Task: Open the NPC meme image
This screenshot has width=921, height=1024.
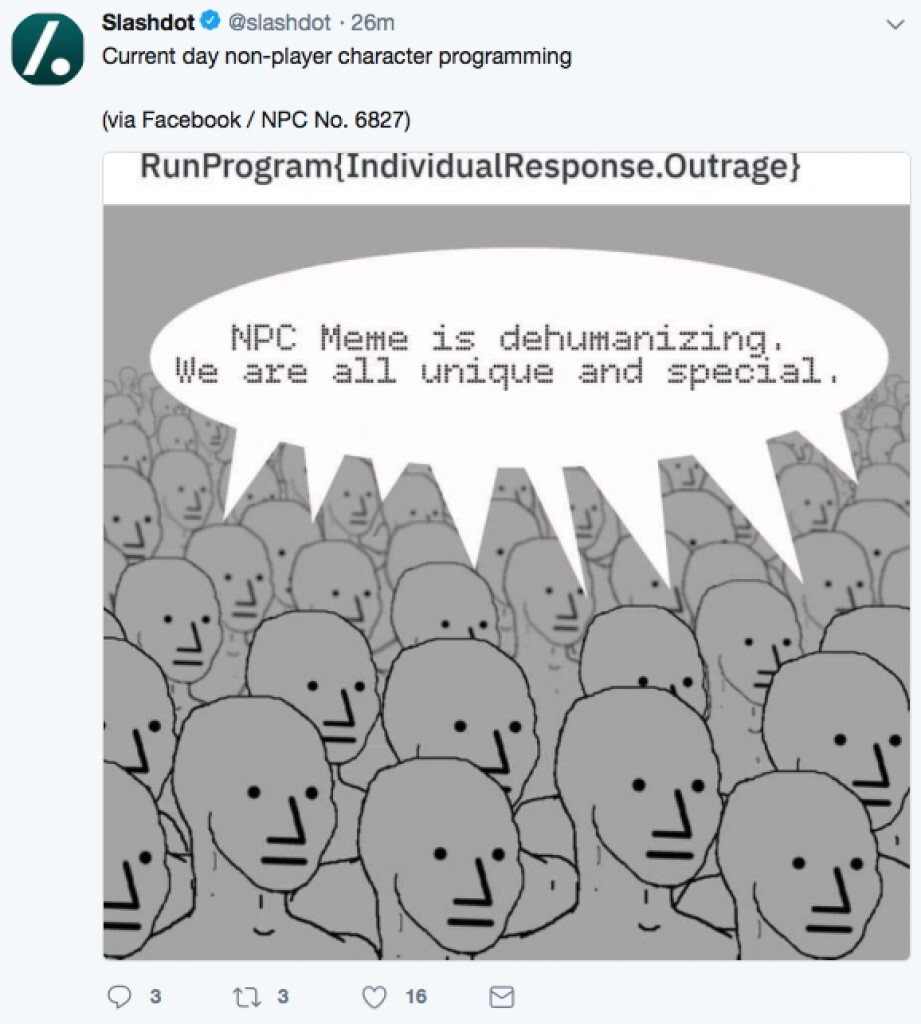Action: [x=506, y=556]
